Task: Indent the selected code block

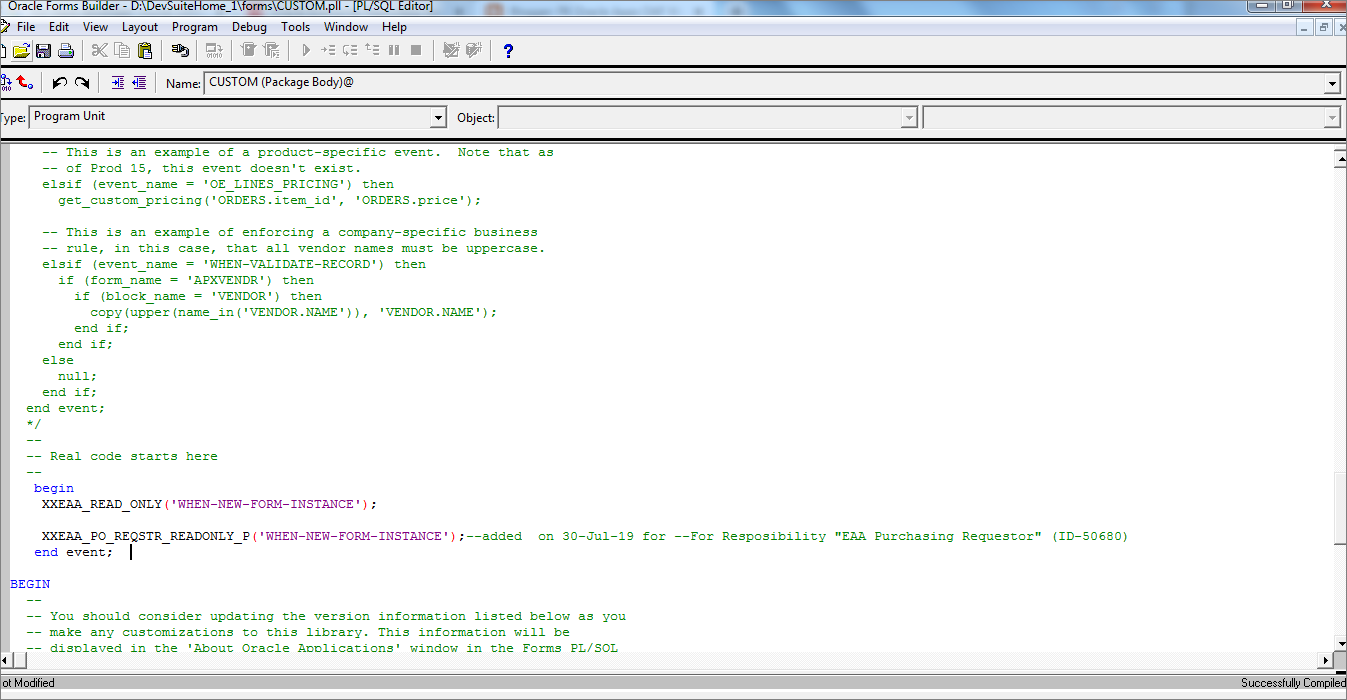Action: pyautogui.click(x=118, y=83)
